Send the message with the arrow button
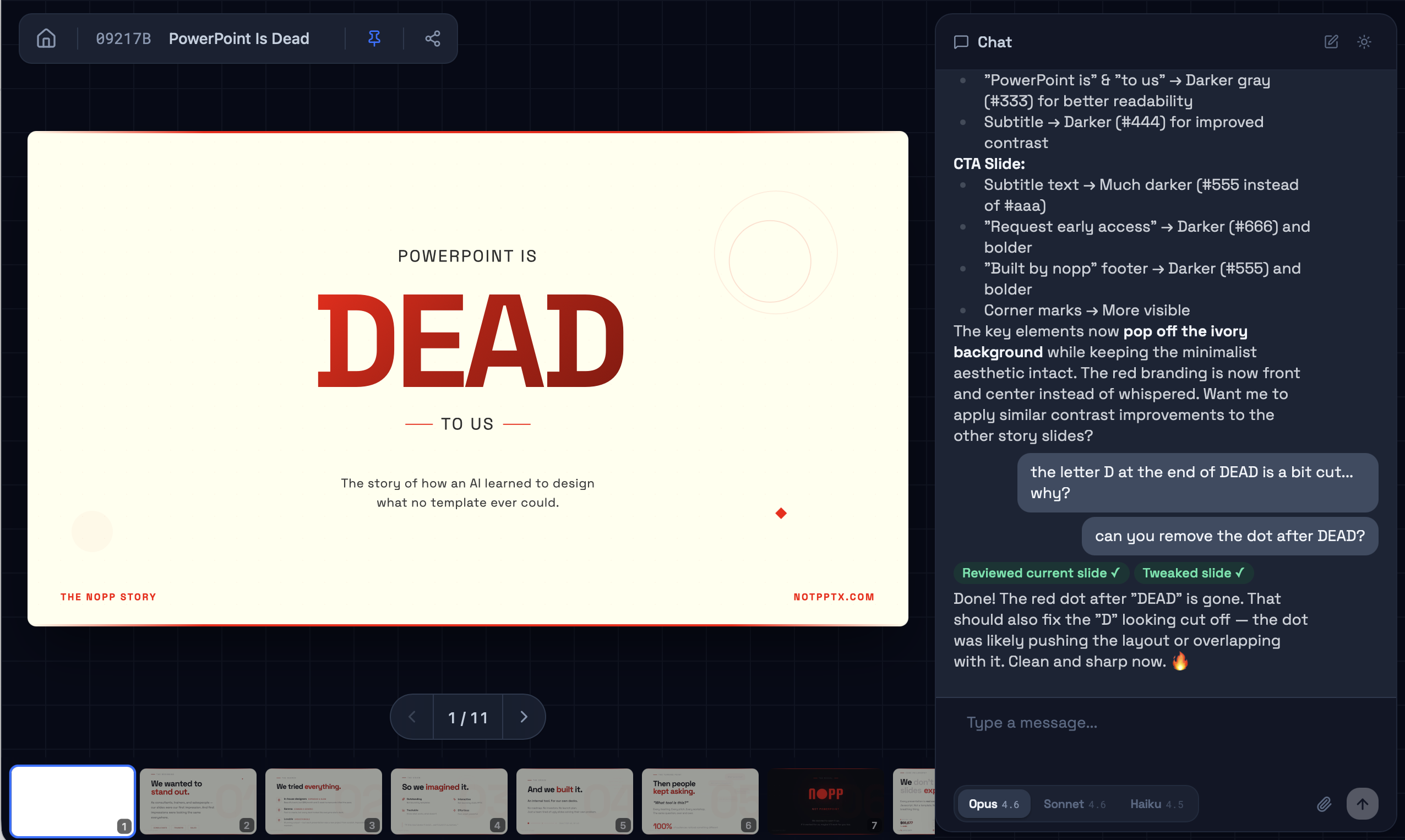 1363,803
